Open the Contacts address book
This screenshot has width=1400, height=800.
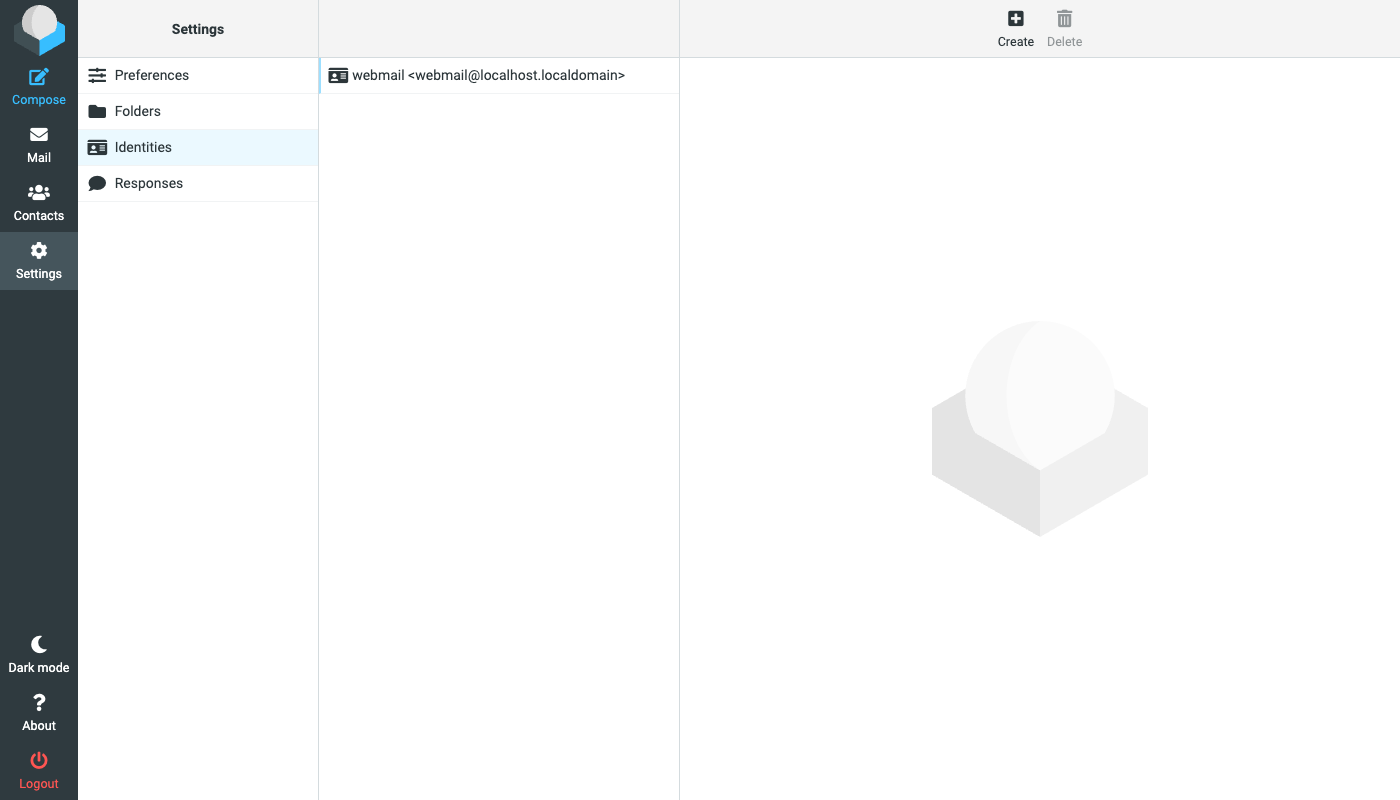click(39, 203)
